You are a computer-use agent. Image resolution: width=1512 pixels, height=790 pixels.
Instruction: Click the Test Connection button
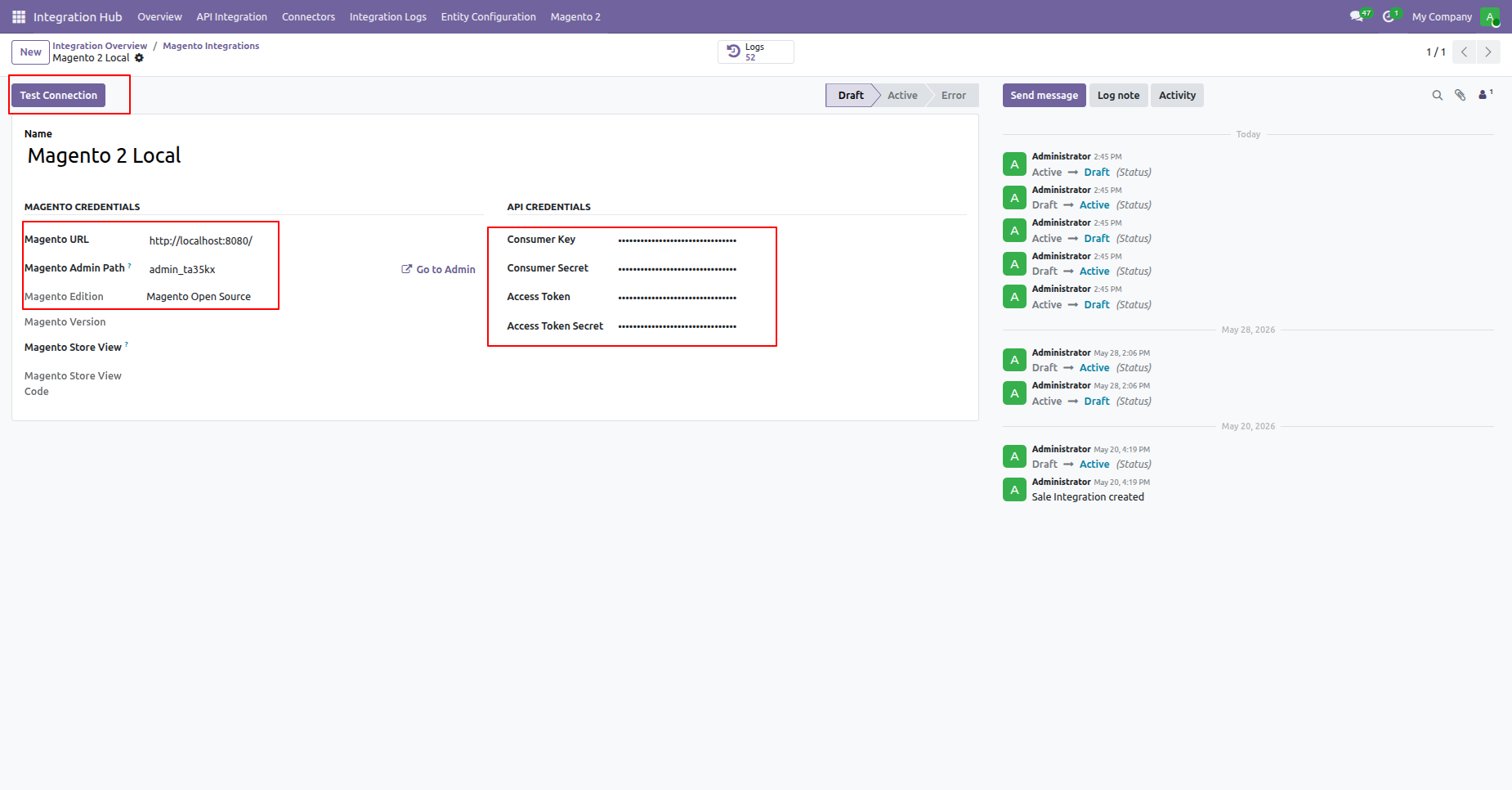coord(58,95)
